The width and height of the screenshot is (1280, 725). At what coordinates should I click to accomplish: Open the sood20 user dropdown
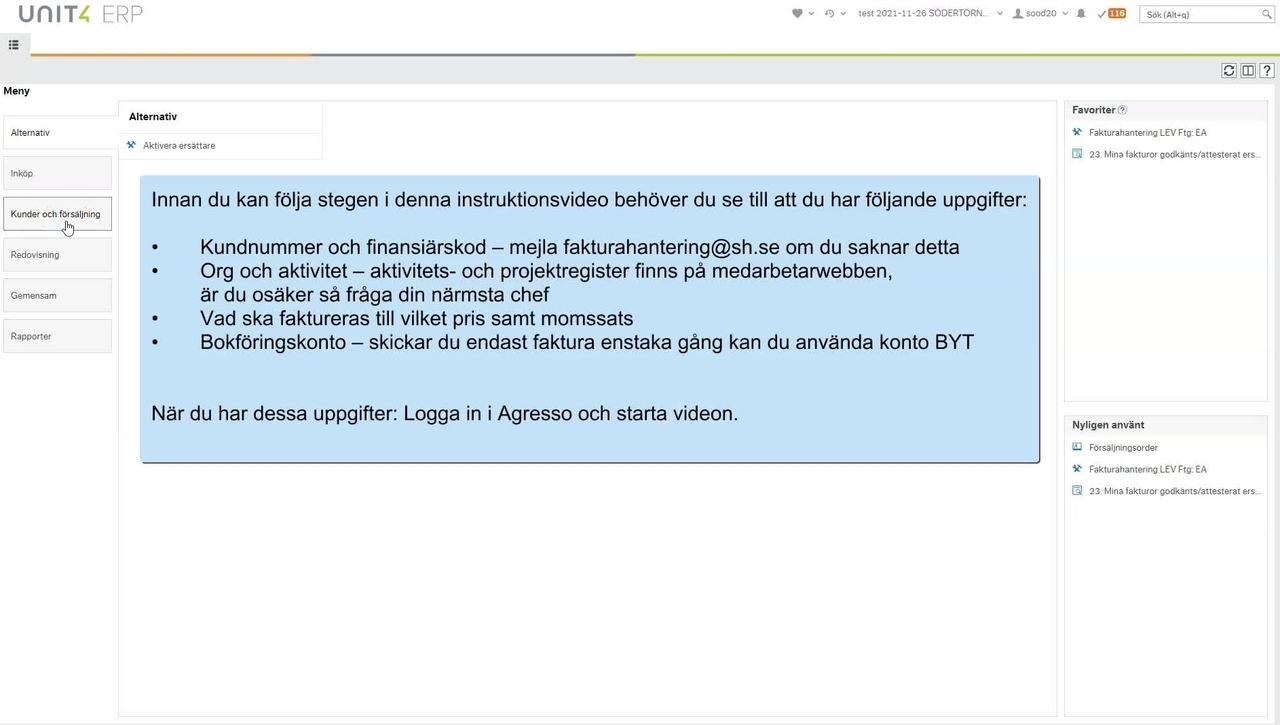click(1040, 14)
